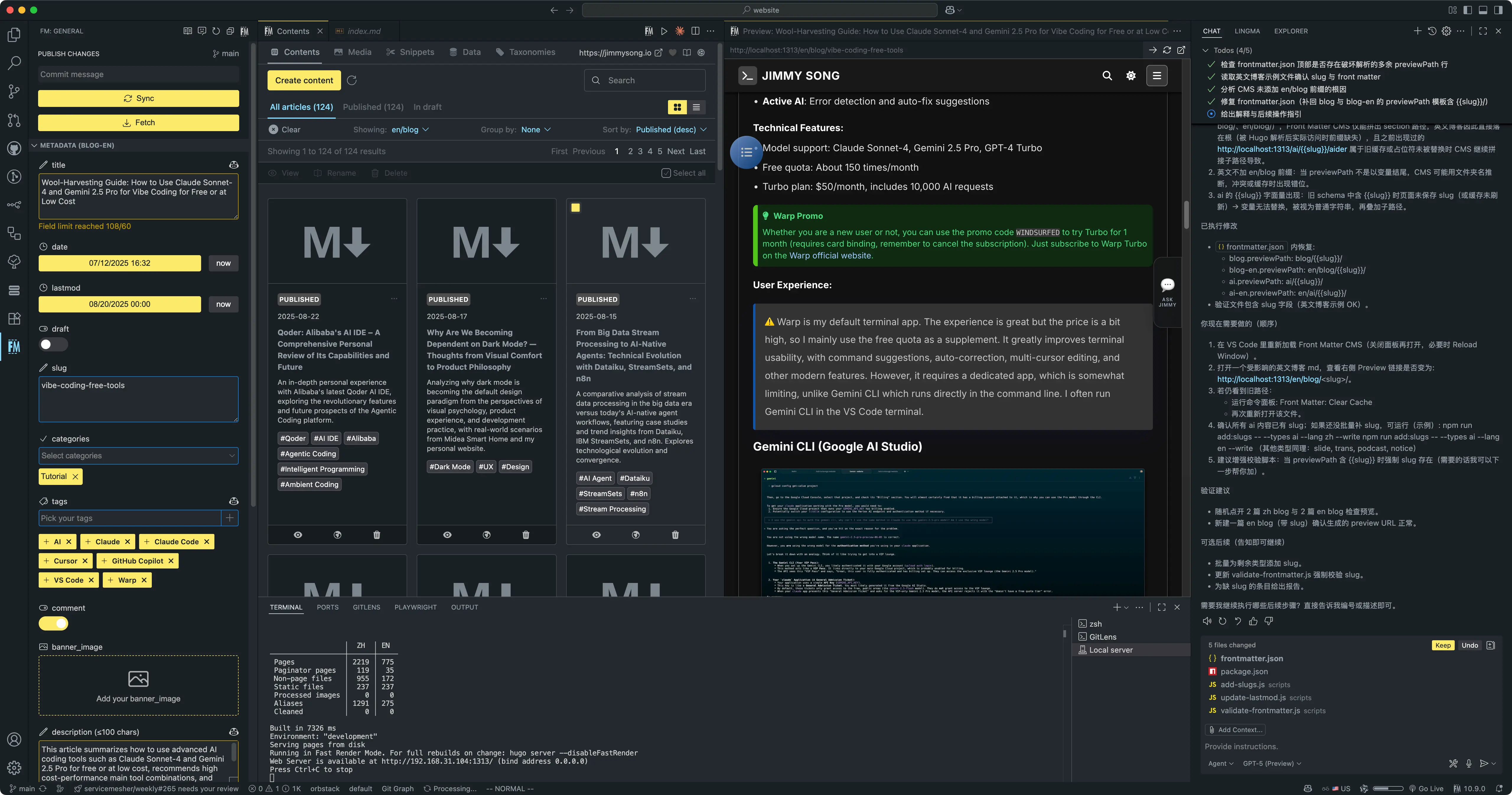The image size is (1512, 795).
Task: Open the site search magnifier in preview
Action: tap(1107, 76)
